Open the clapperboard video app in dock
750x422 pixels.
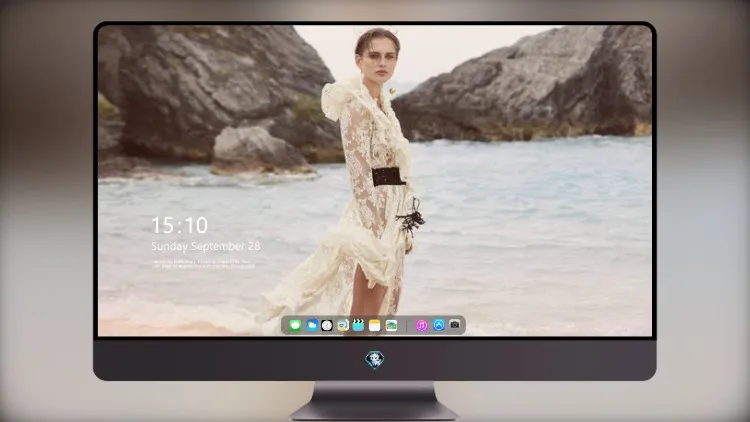point(358,326)
